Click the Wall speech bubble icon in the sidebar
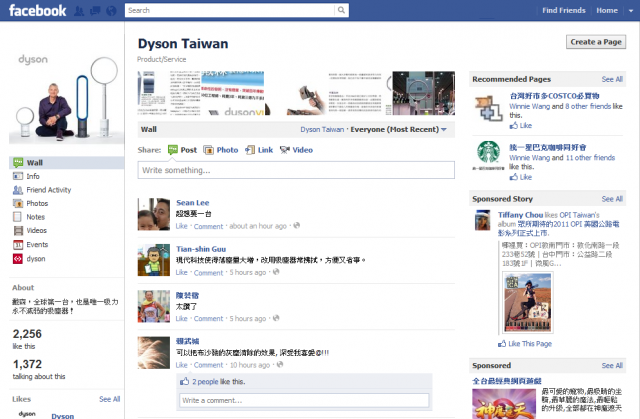 pos(18,162)
